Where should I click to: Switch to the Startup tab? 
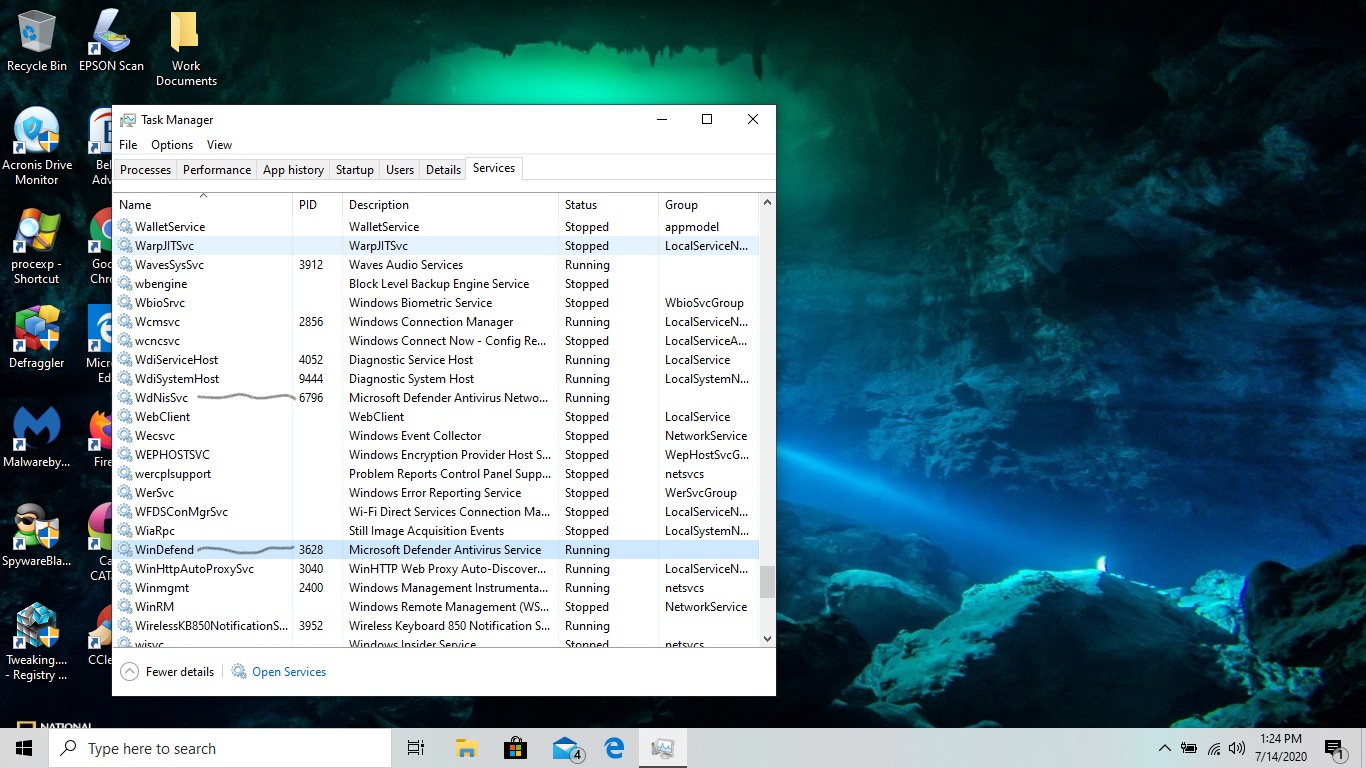354,170
